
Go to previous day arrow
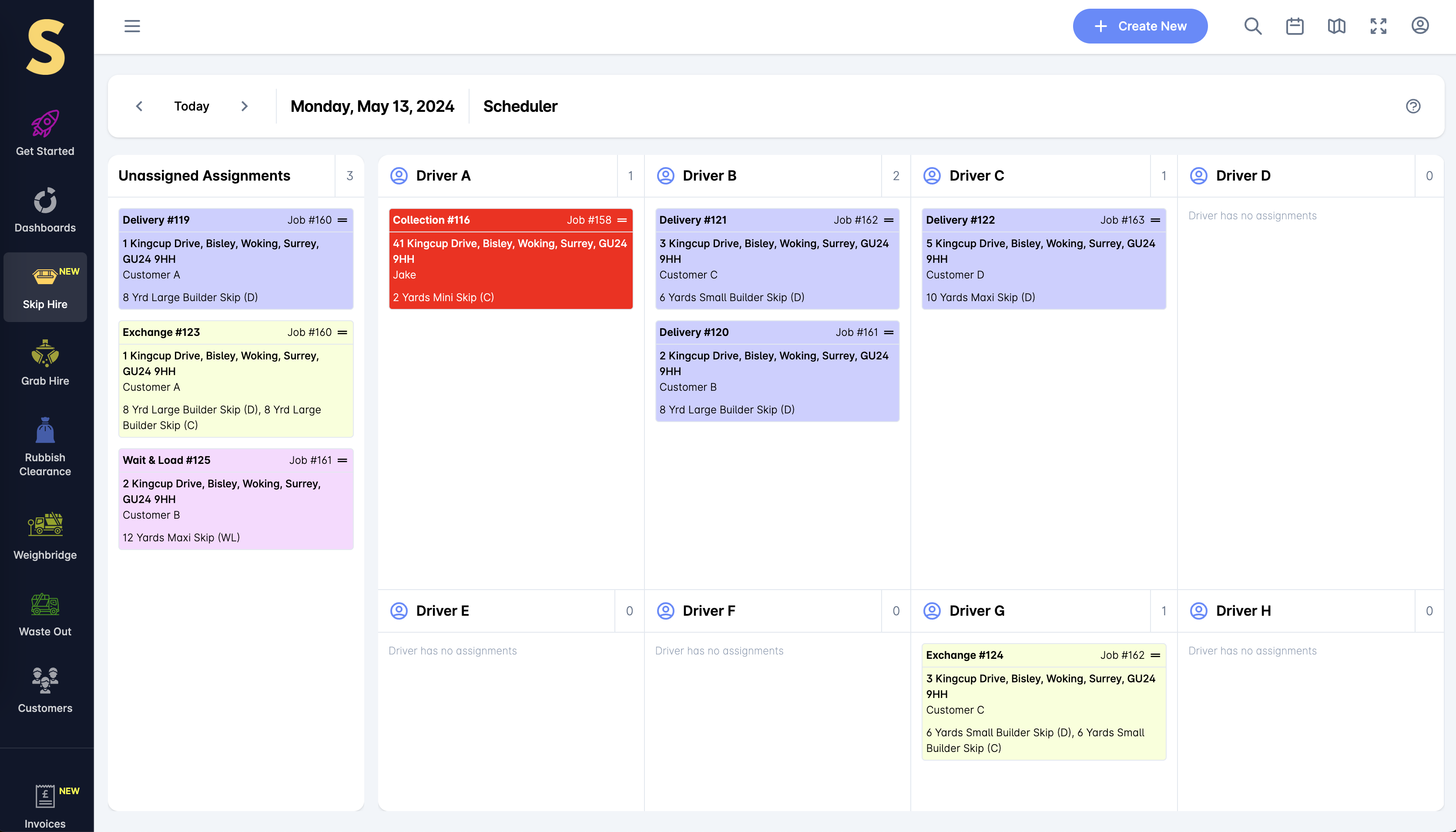[139, 106]
